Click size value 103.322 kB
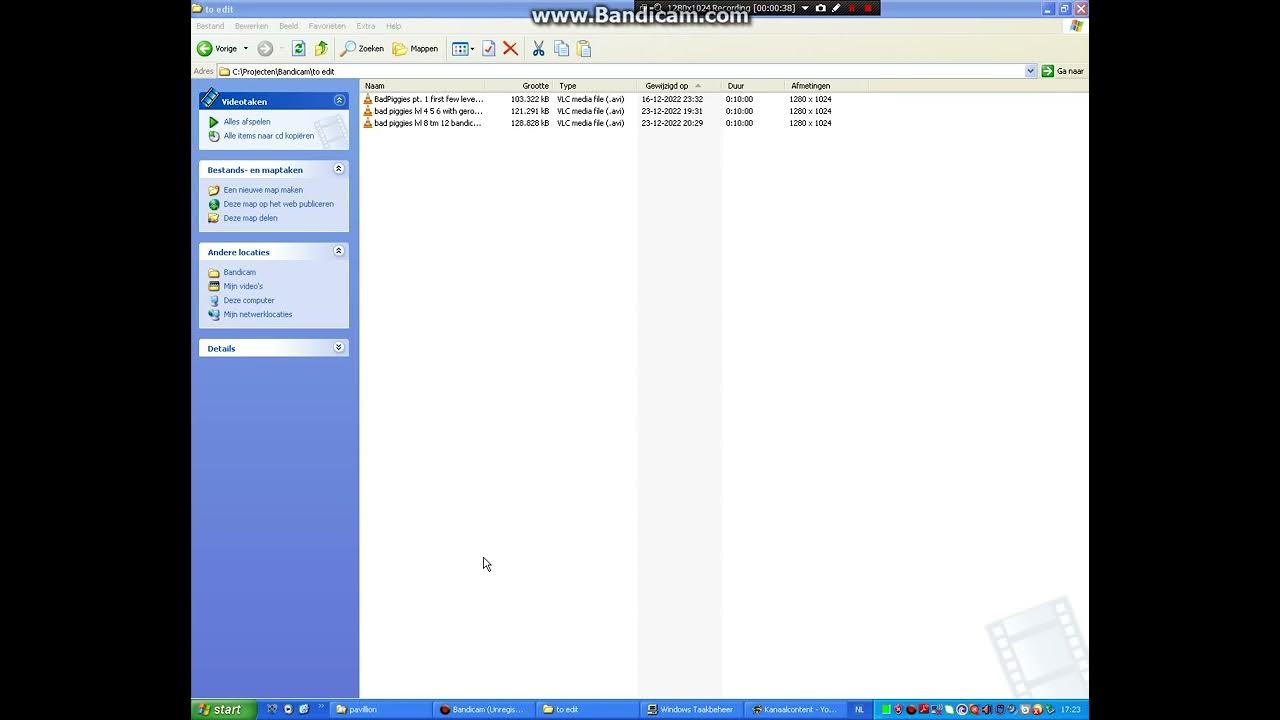 [x=529, y=99]
